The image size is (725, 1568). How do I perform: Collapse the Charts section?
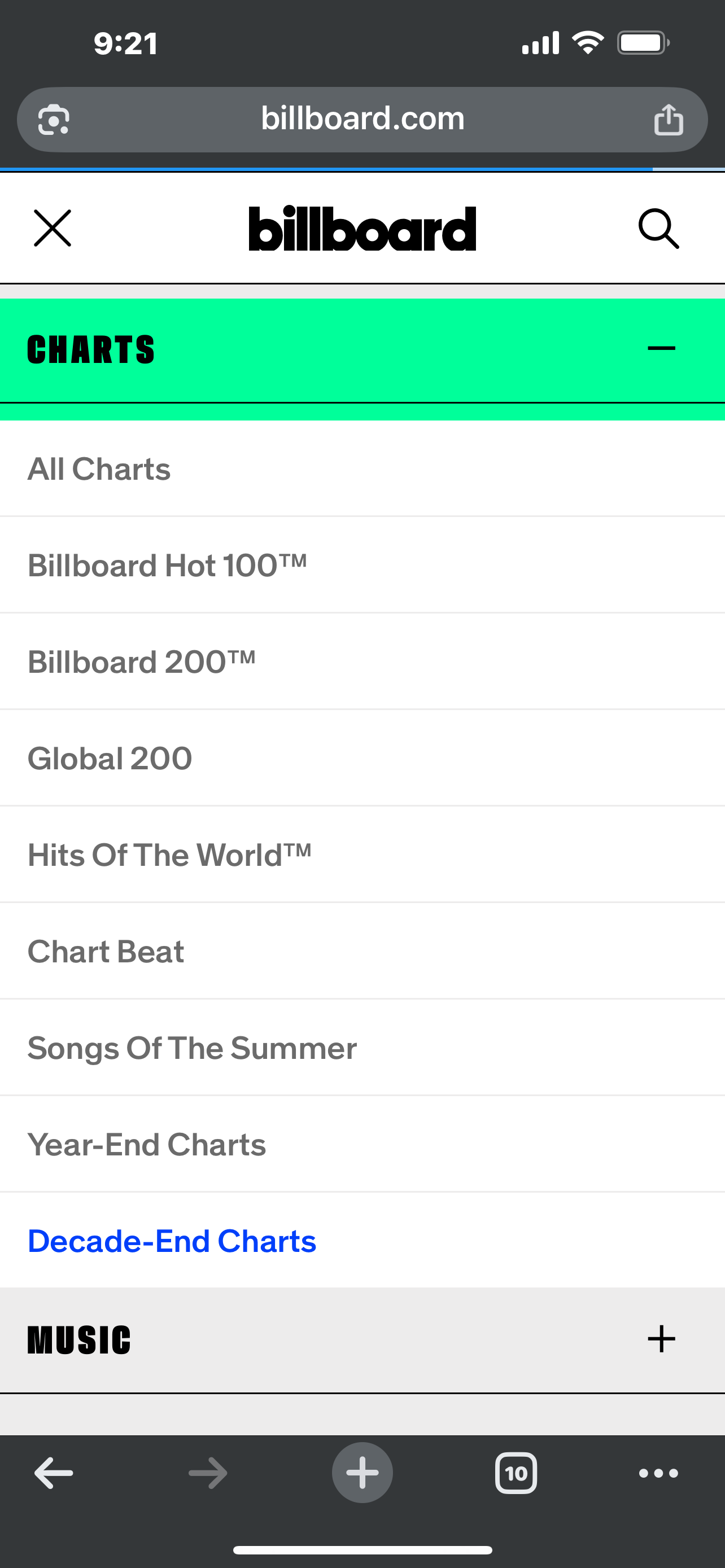click(661, 349)
